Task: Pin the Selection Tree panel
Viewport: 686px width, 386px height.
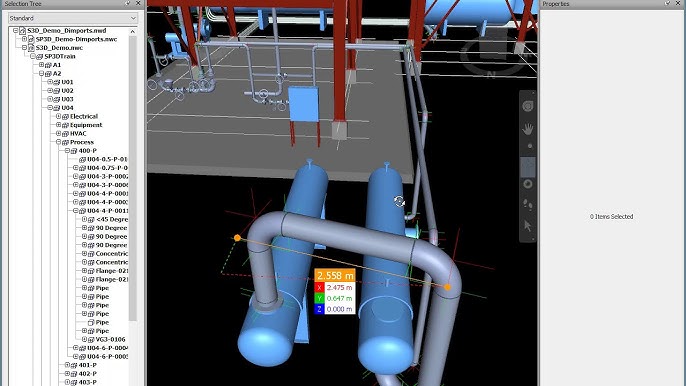Action: tap(128, 4)
